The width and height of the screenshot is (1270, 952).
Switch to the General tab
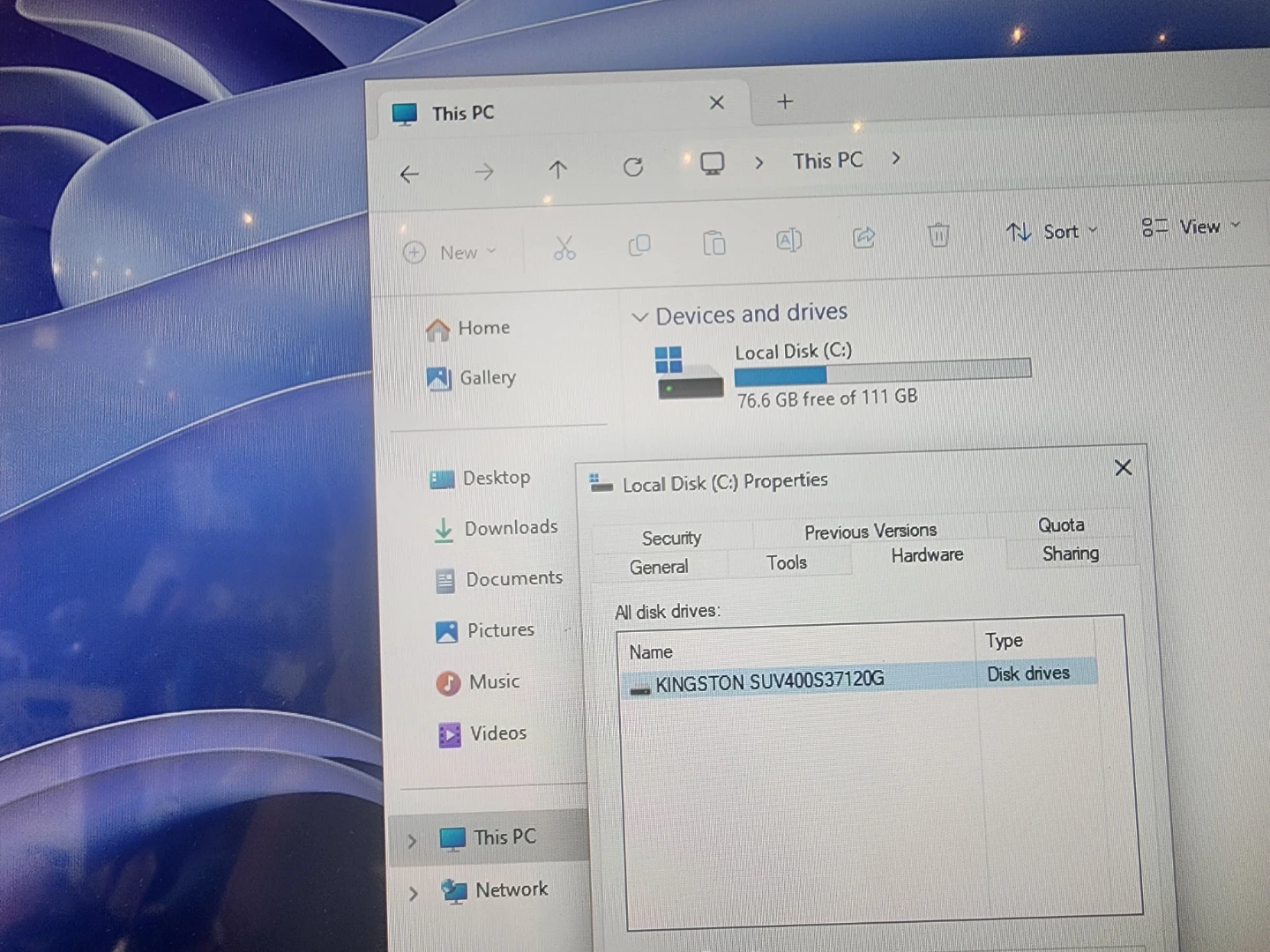click(659, 567)
